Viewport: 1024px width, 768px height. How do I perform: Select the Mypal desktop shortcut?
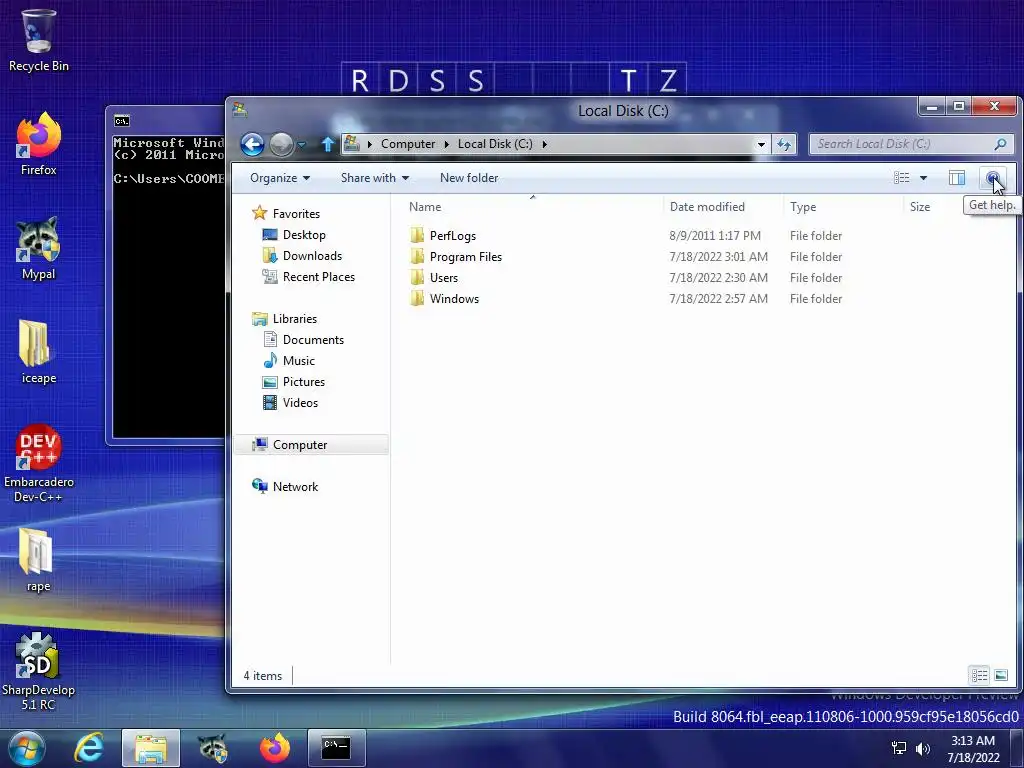tap(39, 248)
